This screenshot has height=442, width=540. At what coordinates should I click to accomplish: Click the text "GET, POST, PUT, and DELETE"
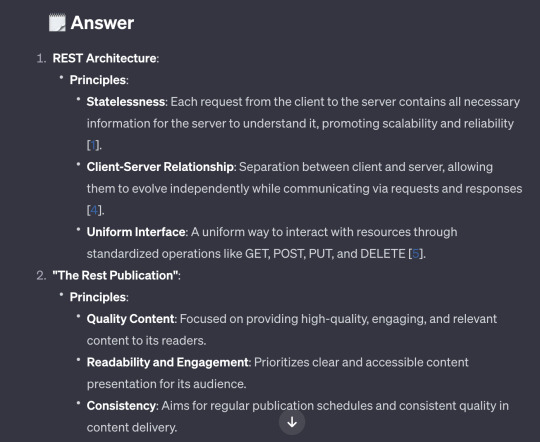click(x=325, y=254)
